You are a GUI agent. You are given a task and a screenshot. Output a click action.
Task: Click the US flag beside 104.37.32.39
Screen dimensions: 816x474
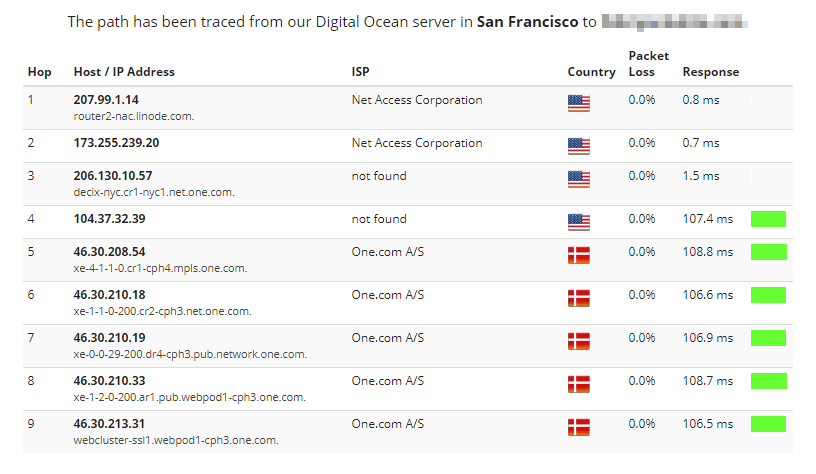[x=578, y=222]
